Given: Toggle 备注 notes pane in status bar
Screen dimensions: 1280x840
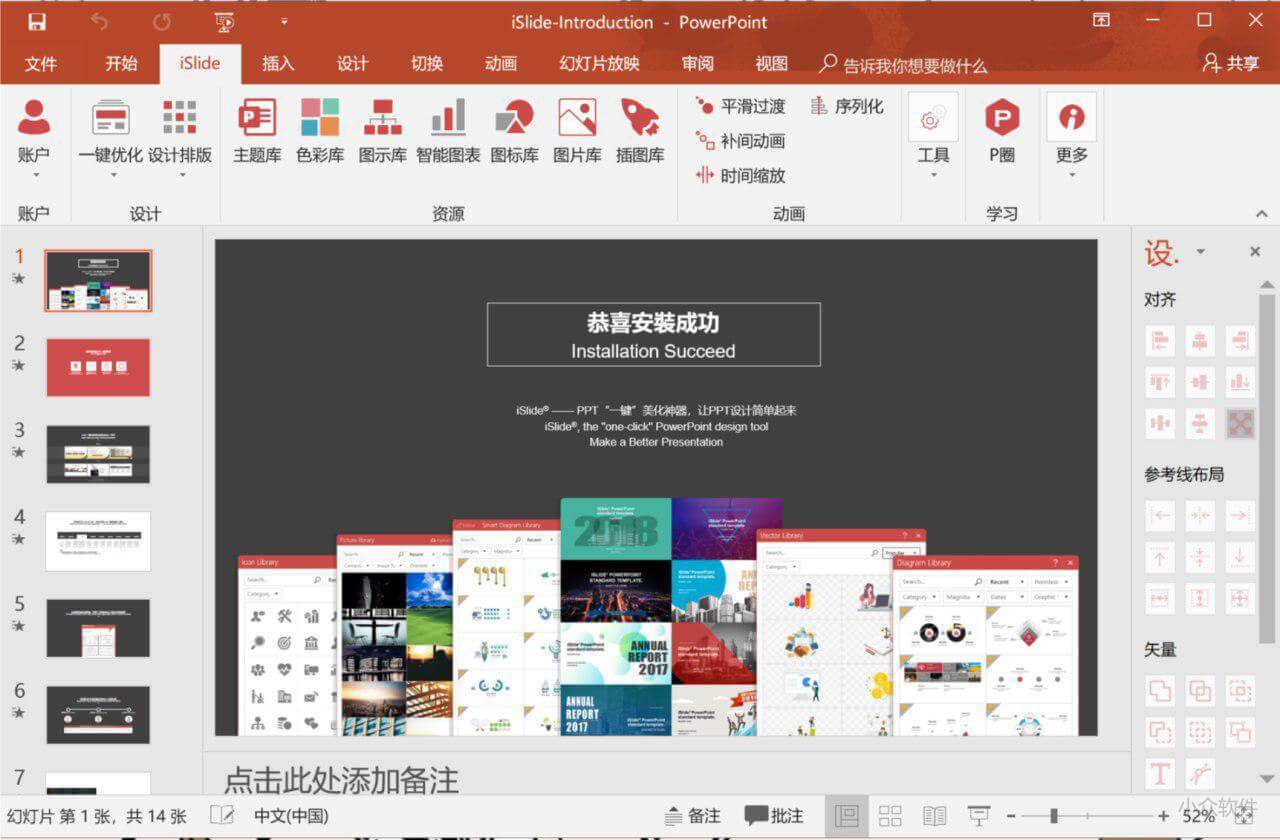Looking at the screenshot, I should (x=692, y=815).
